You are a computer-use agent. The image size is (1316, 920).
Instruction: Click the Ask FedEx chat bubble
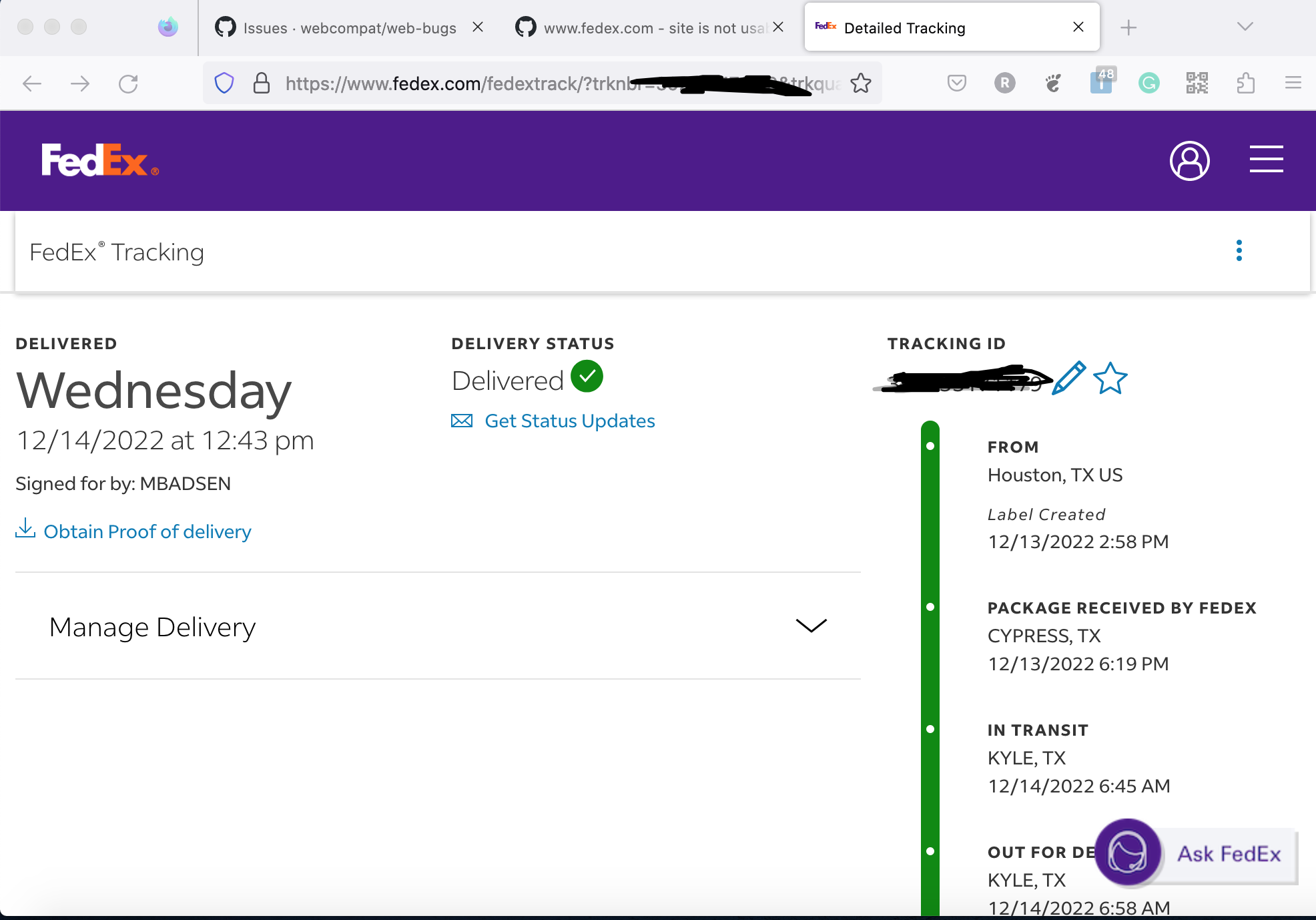[1127, 854]
